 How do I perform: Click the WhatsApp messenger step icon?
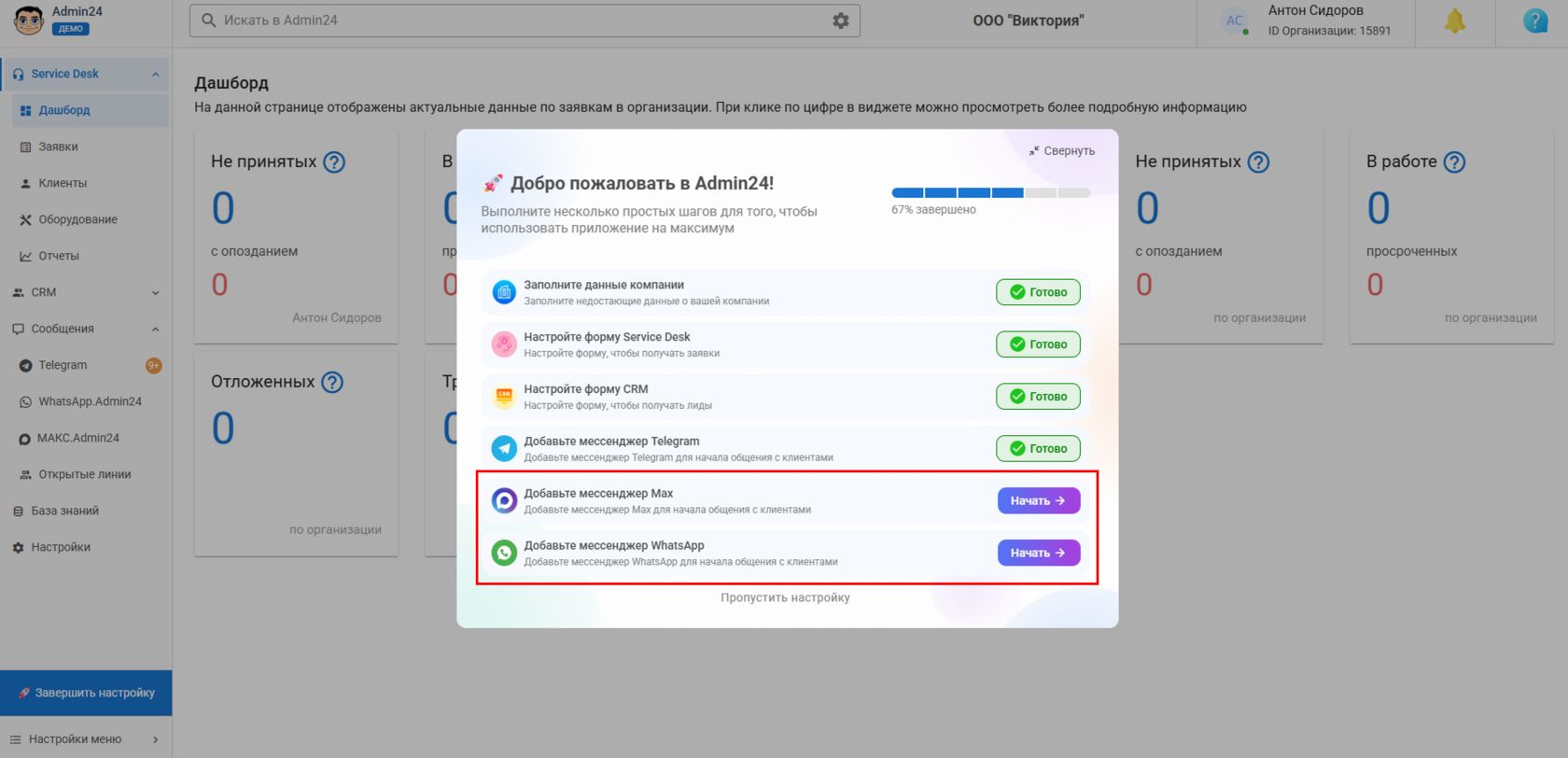click(x=504, y=554)
